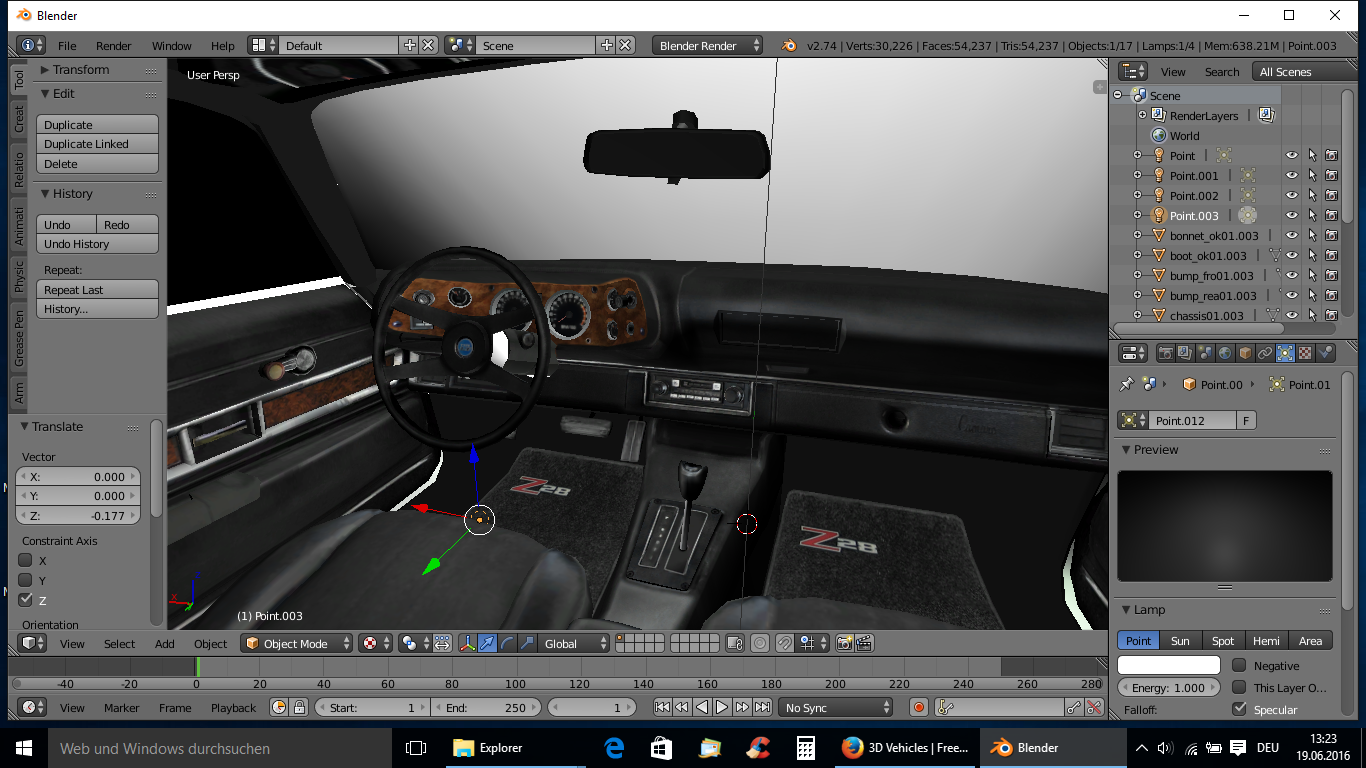Switch to the Create tool shelf tab

coord(18,118)
